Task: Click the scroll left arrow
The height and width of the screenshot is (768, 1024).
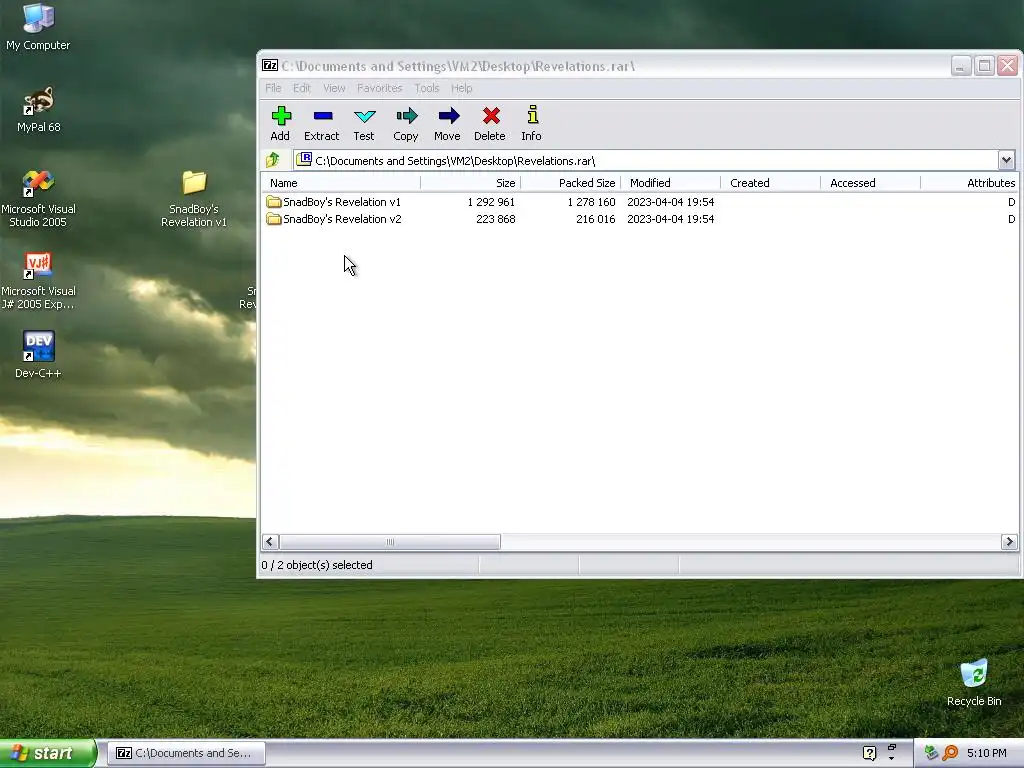Action: [x=270, y=542]
